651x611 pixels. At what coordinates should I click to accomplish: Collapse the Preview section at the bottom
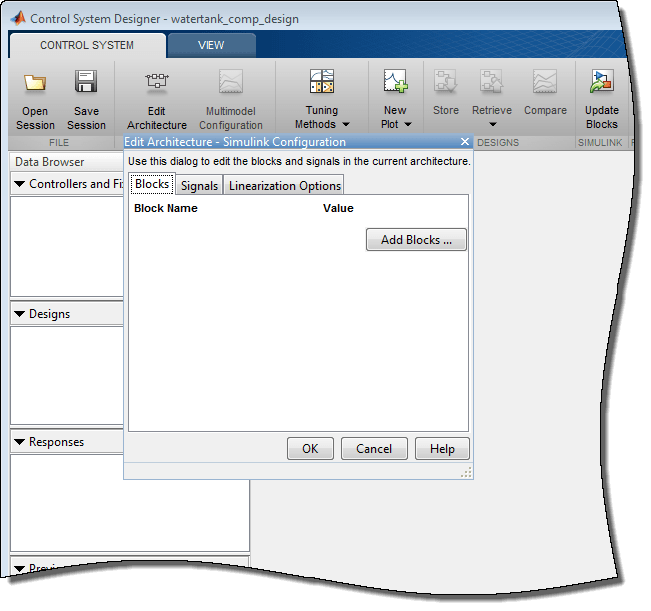pyautogui.click(x=20, y=568)
